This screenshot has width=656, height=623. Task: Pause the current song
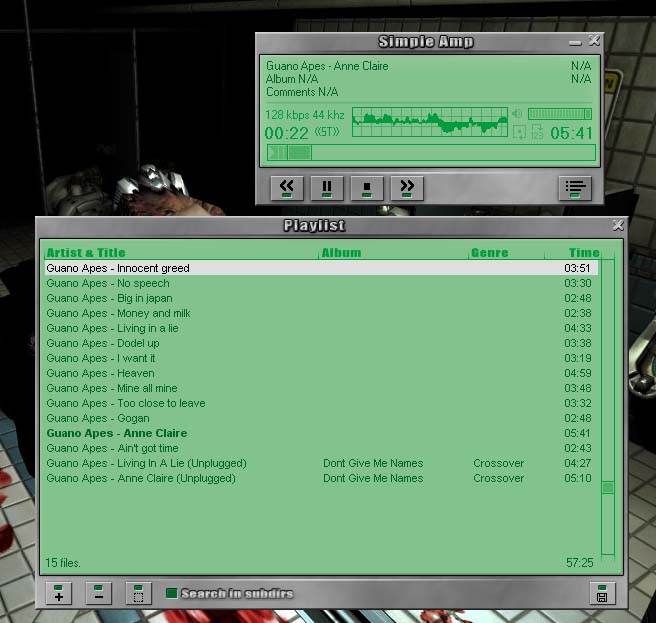[327, 186]
